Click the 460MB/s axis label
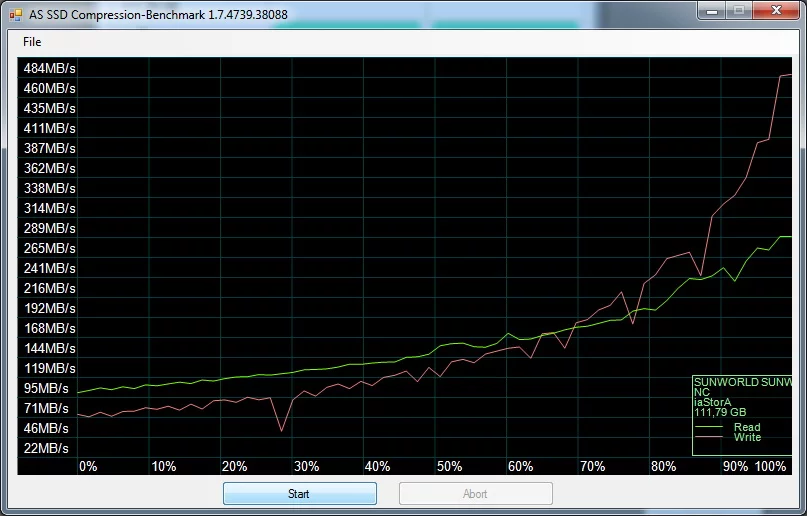The height and width of the screenshot is (516, 807). point(49,88)
